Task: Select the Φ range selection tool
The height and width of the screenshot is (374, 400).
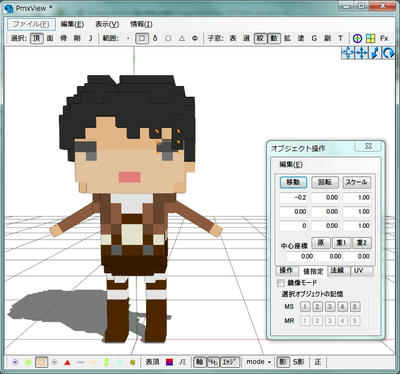Action: (x=195, y=38)
